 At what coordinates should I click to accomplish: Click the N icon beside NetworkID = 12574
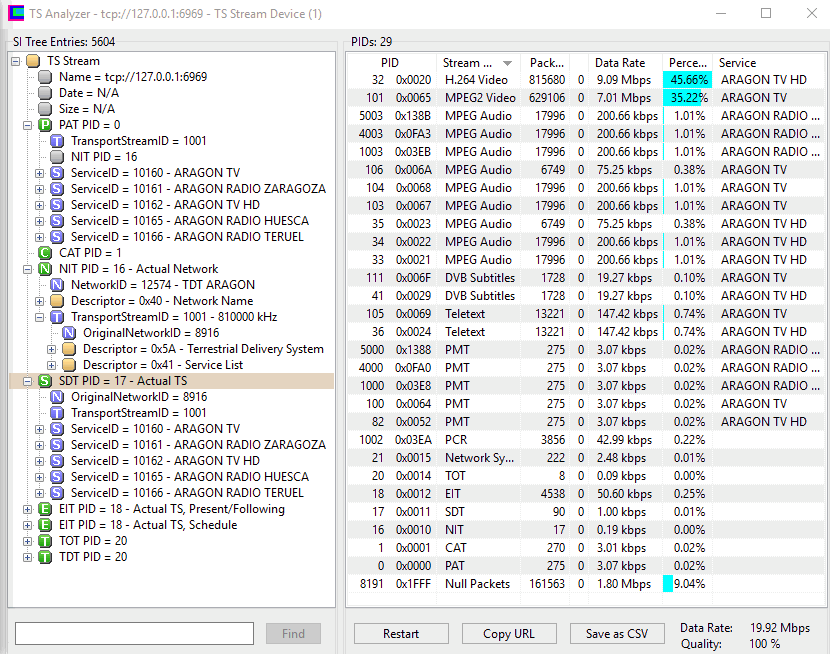[57, 285]
